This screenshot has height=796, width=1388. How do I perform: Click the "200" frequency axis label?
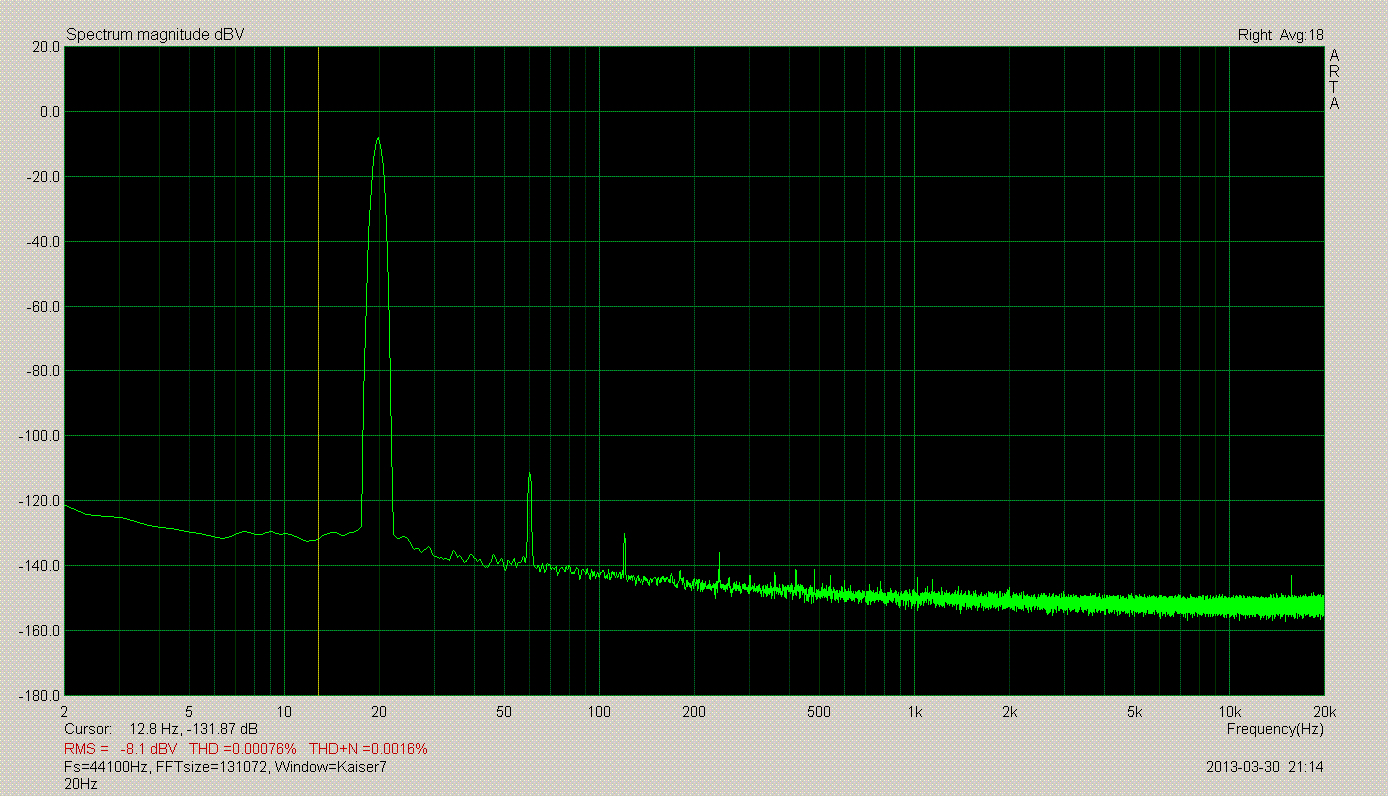694,711
